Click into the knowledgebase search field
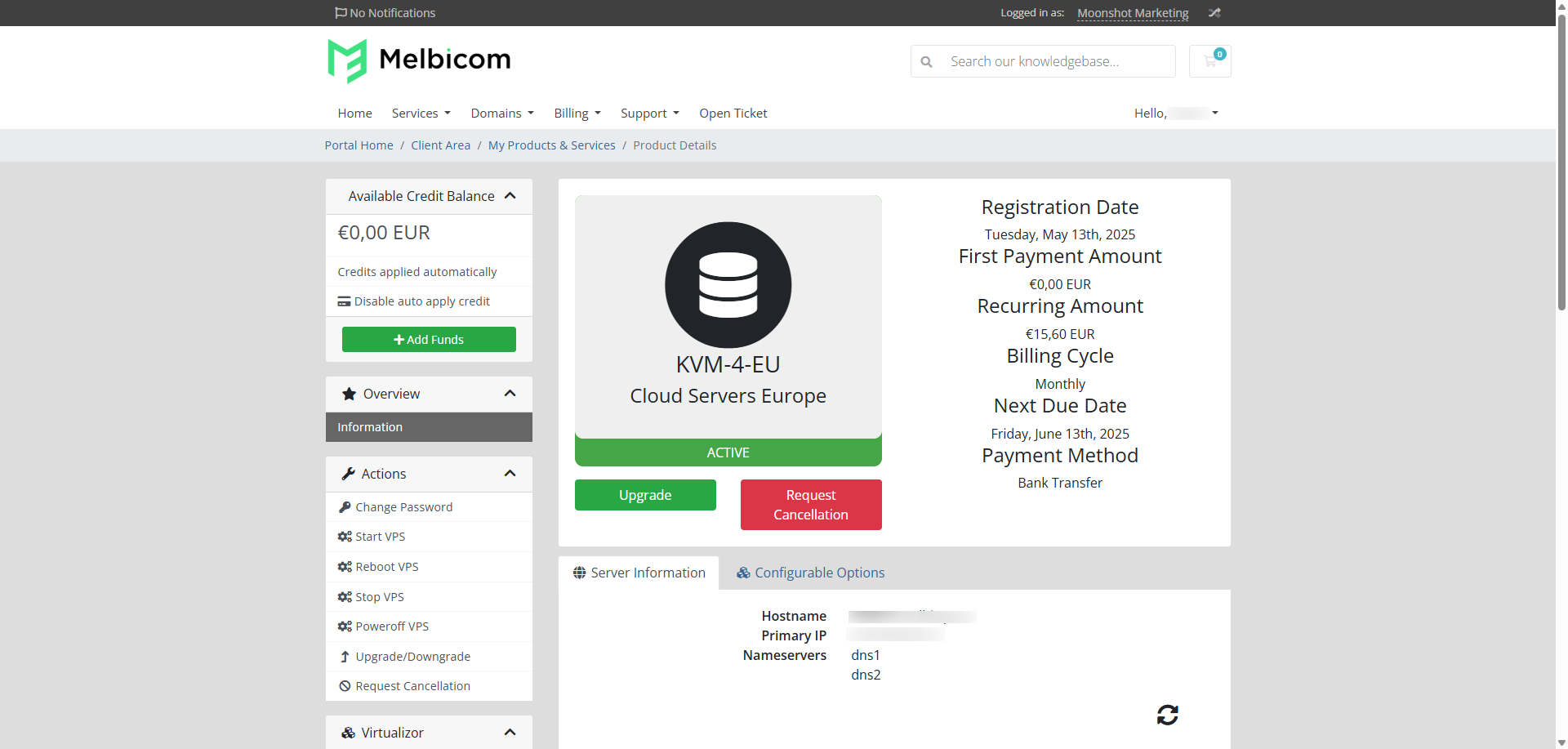 pyautogui.click(x=1058, y=61)
